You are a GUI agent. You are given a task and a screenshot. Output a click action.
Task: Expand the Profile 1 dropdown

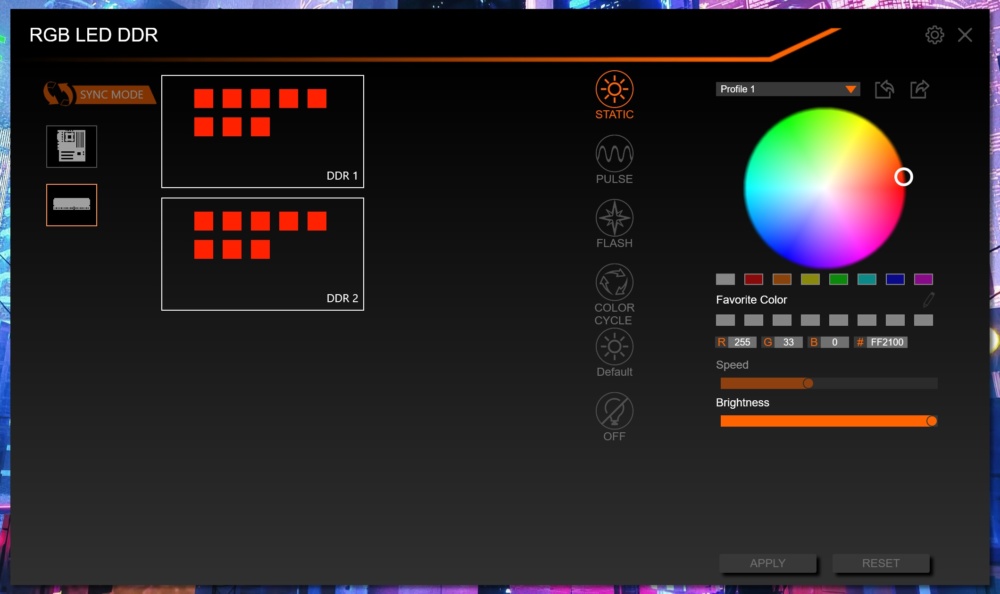pos(788,89)
